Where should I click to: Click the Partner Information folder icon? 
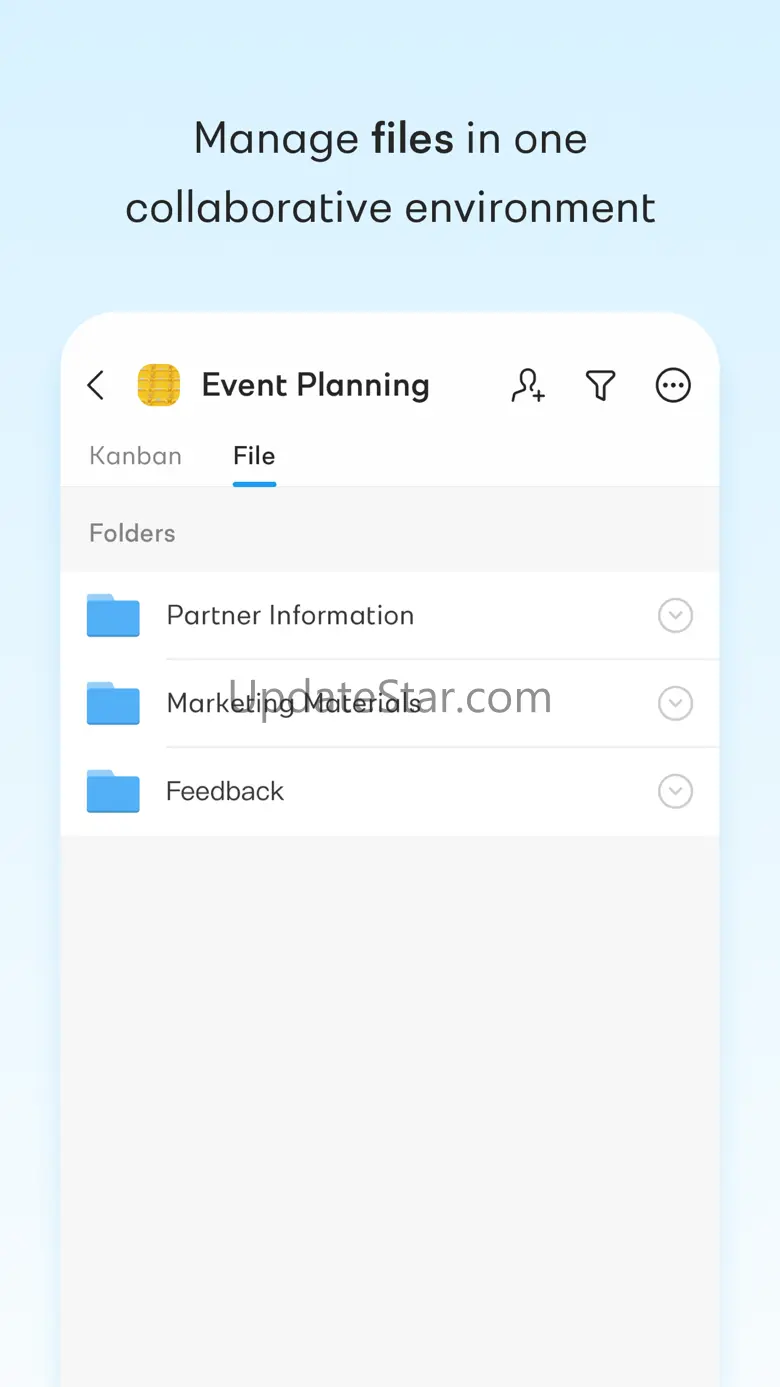point(113,615)
